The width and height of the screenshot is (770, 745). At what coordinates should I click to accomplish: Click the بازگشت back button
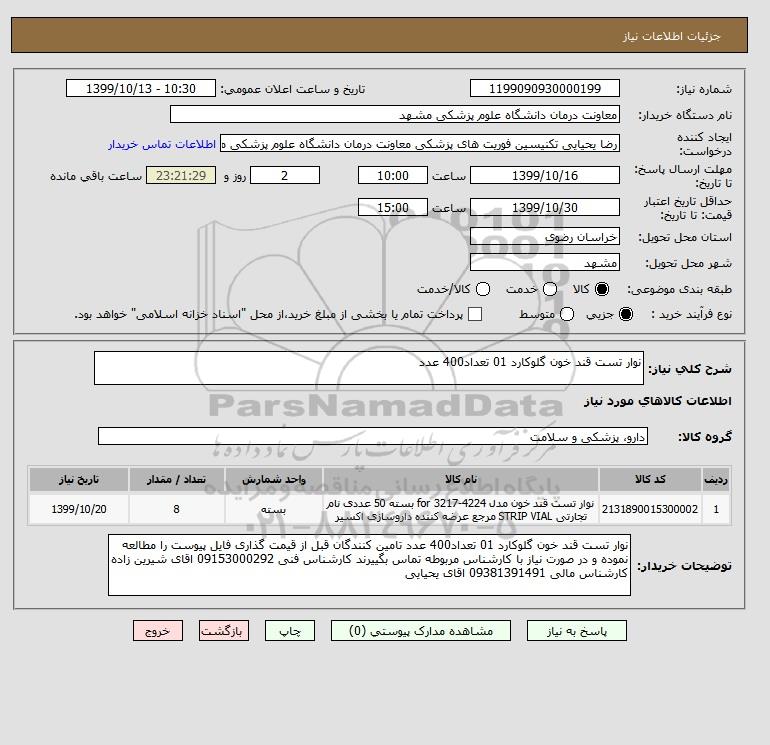coord(224,631)
